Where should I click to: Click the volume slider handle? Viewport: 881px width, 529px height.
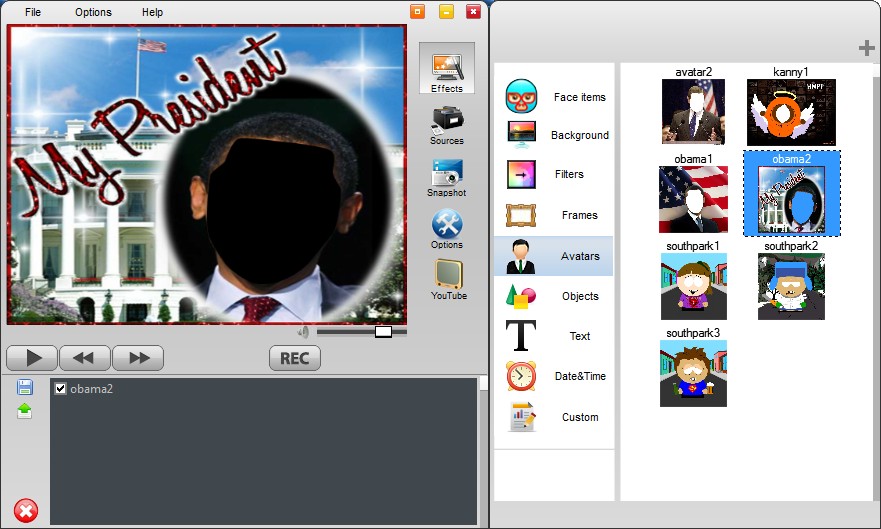(383, 332)
